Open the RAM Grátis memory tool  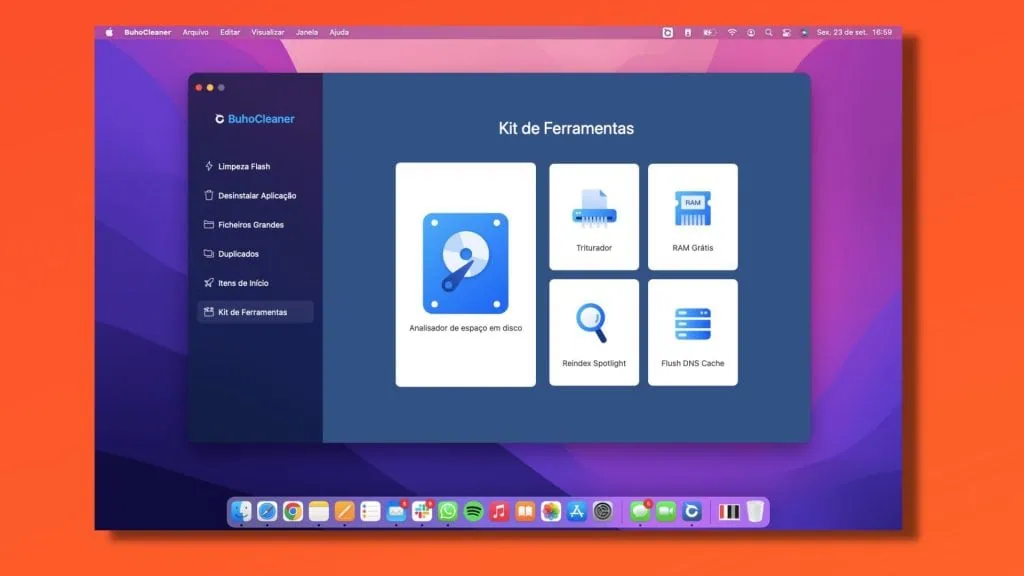coord(693,217)
